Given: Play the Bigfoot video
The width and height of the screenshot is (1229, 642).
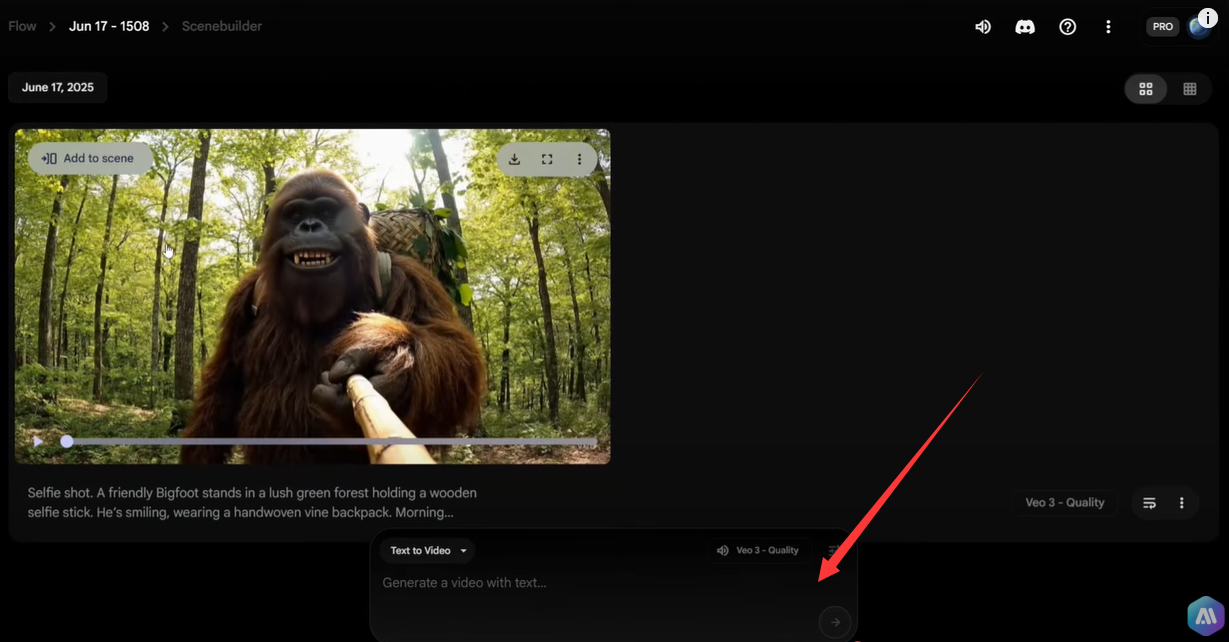Looking at the screenshot, I should click(x=38, y=441).
